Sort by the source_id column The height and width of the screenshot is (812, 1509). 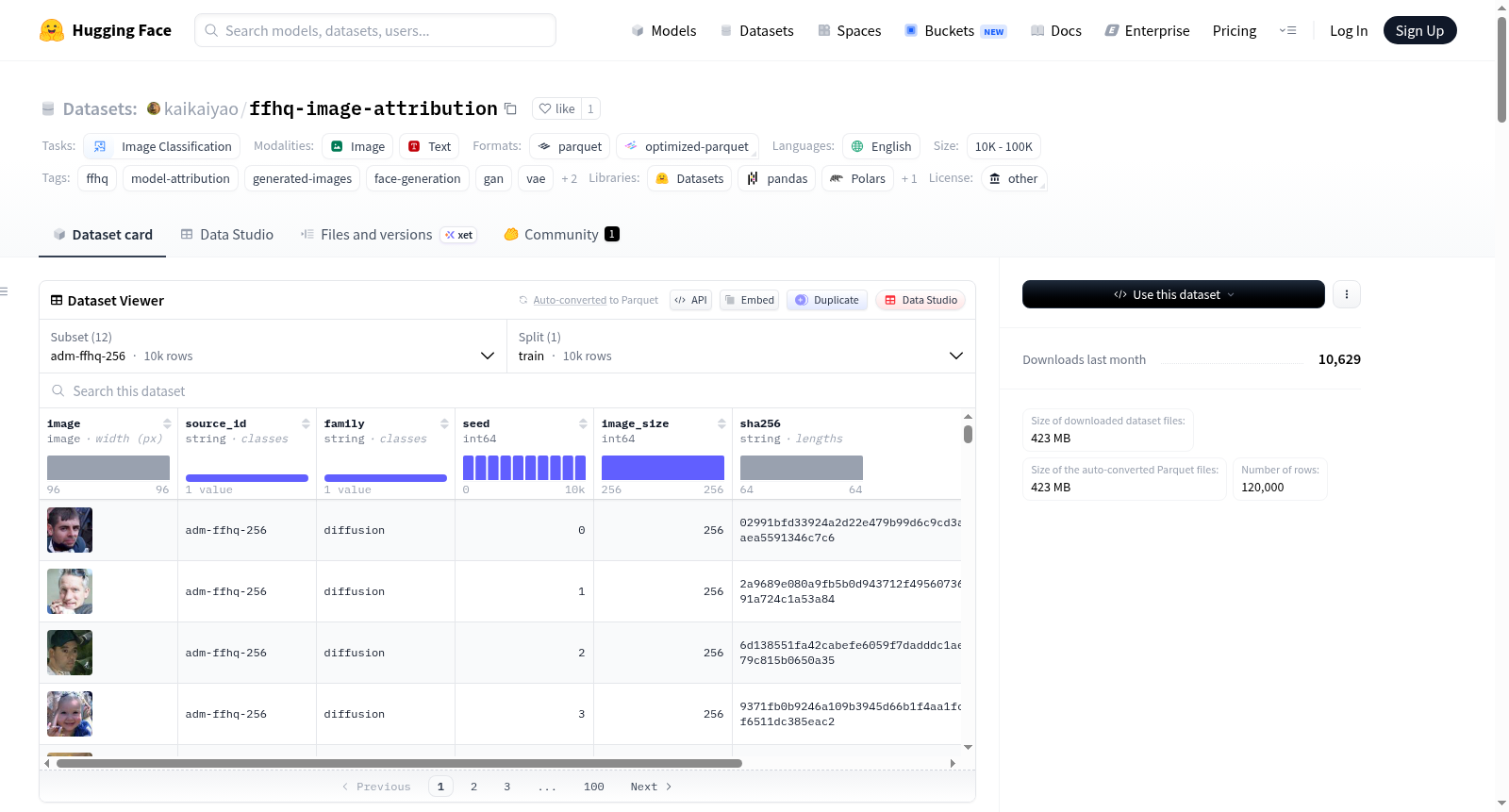pyautogui.click(x=306, y=423)
